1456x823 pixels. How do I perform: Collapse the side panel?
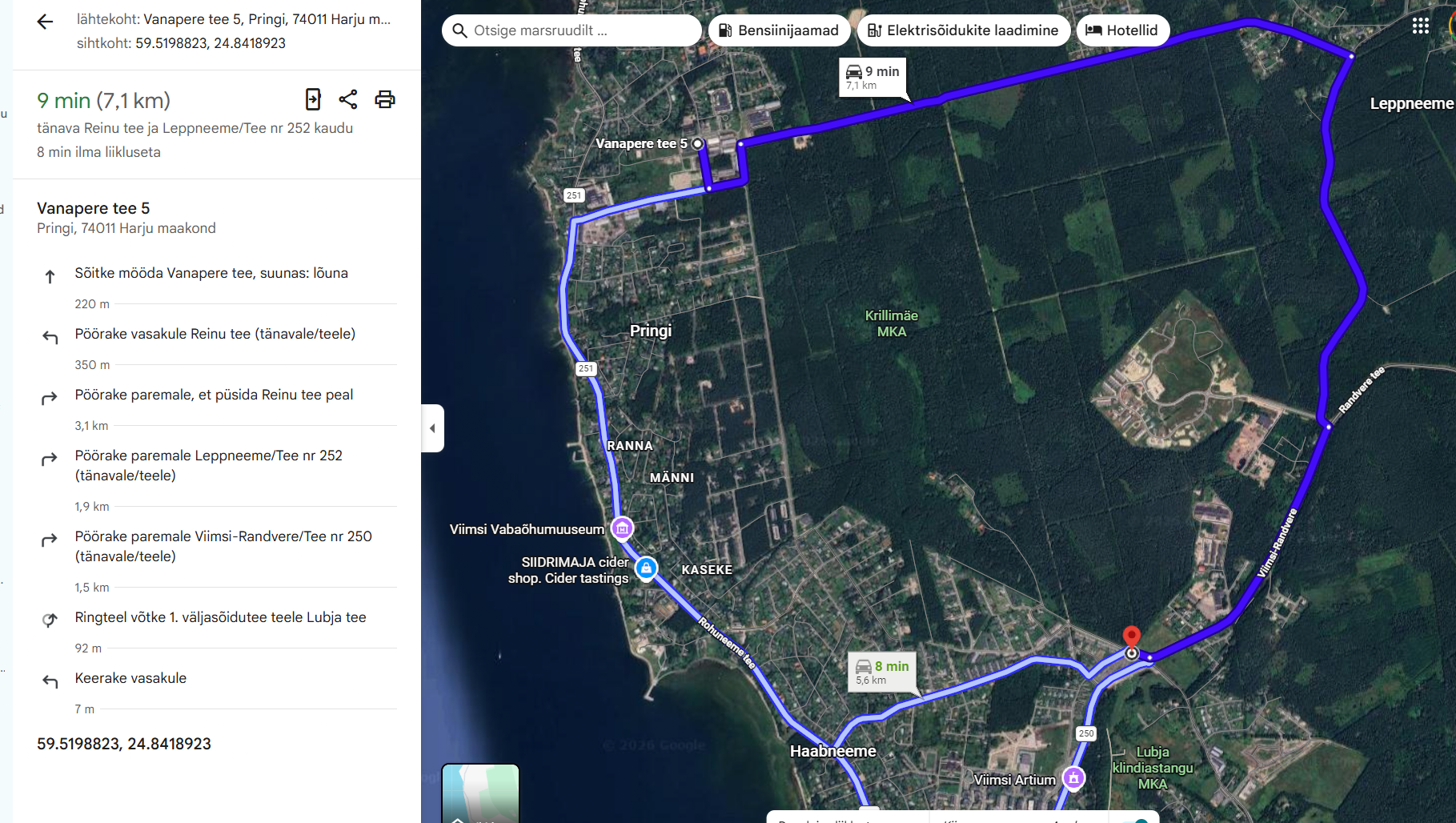(x=432, y=428)
